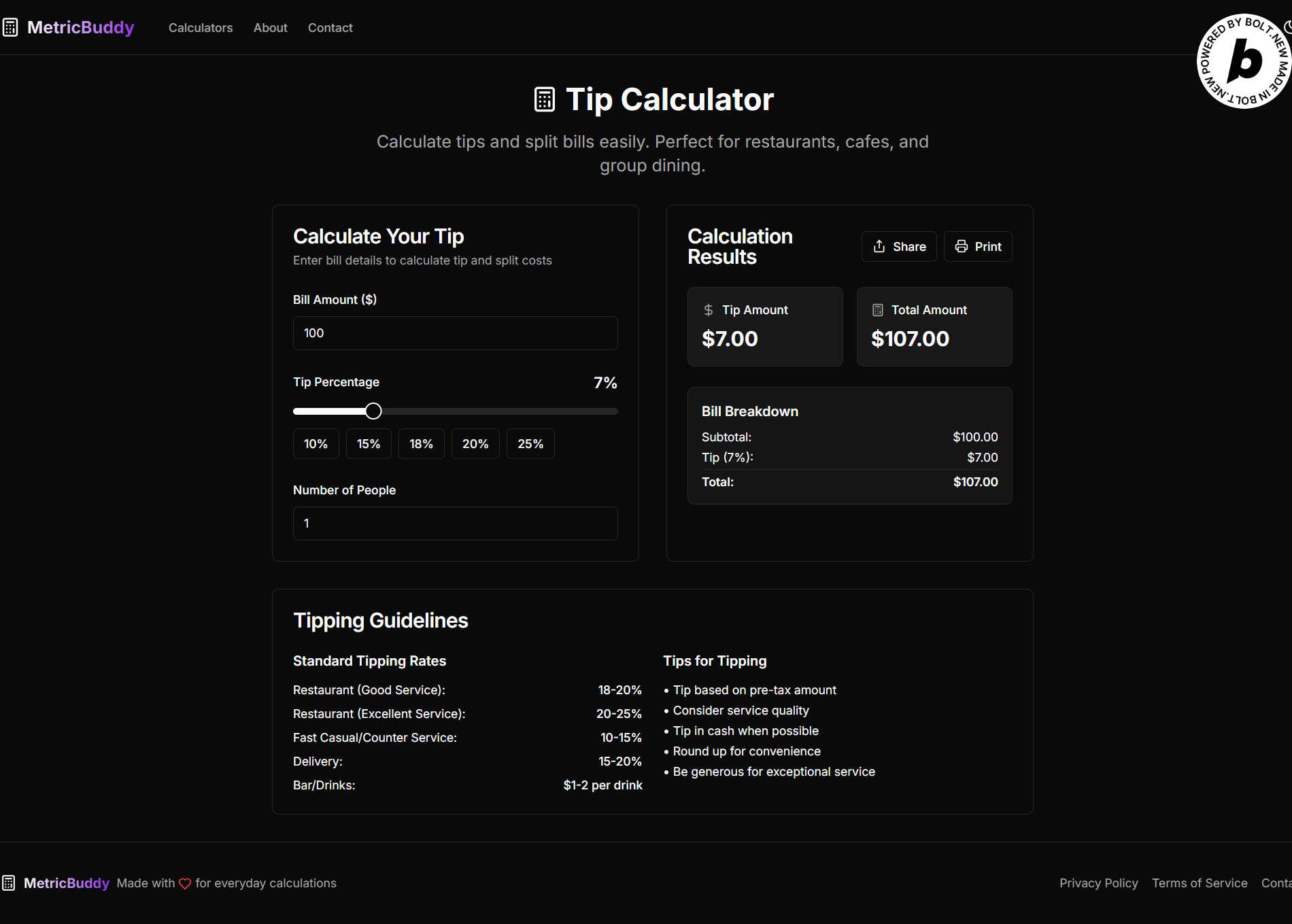This screenshot has height=924, width=1292.
Task: Click the calculator icon beside Tip Calculator title
Action: point(545,99)
